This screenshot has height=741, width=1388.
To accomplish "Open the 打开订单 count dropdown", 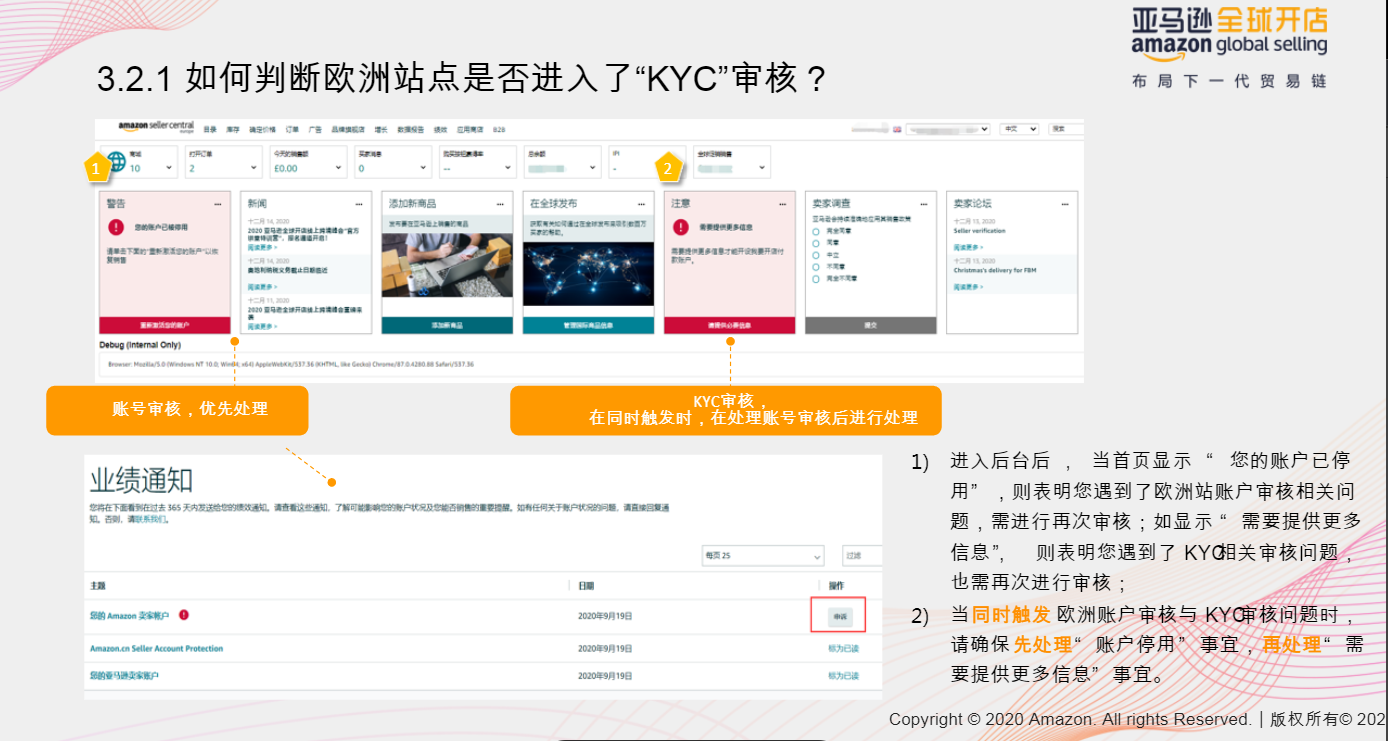I will [x=252, y=166].
